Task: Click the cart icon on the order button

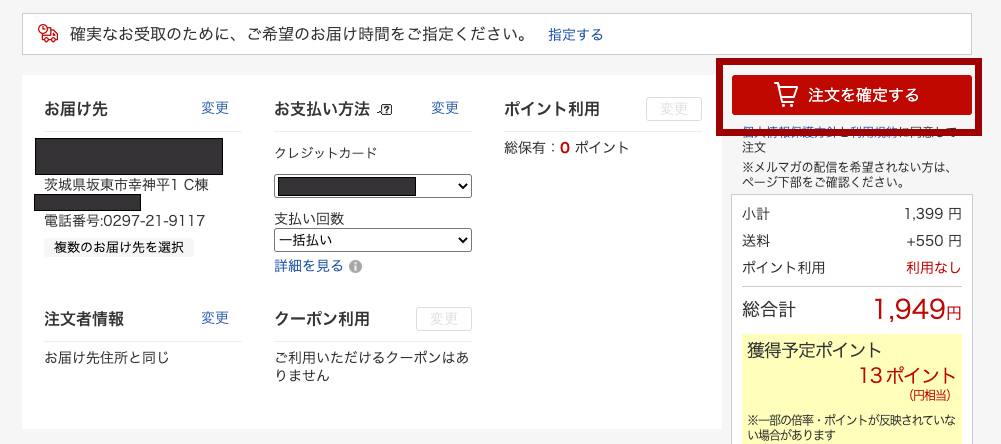Action: (786, 95)
